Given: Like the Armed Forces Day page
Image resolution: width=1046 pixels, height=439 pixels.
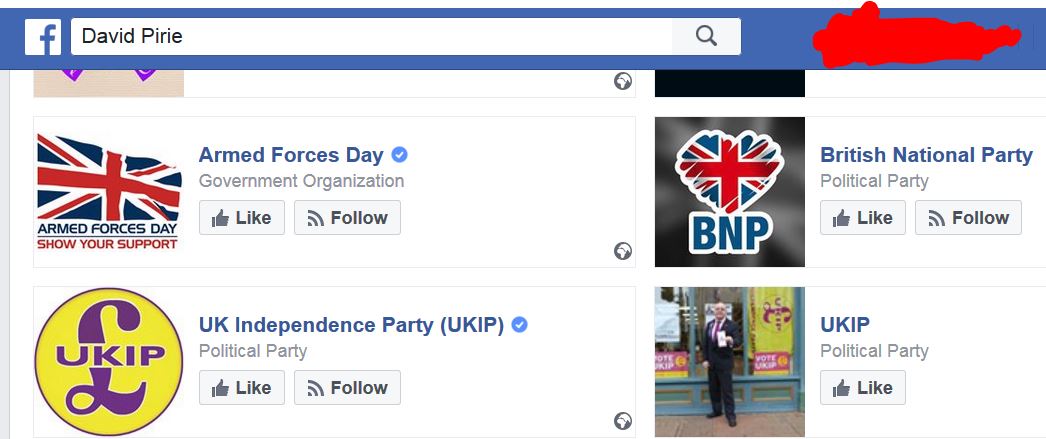Looking at the screenshot, I should pyautogui.click(x=242, y=218).
